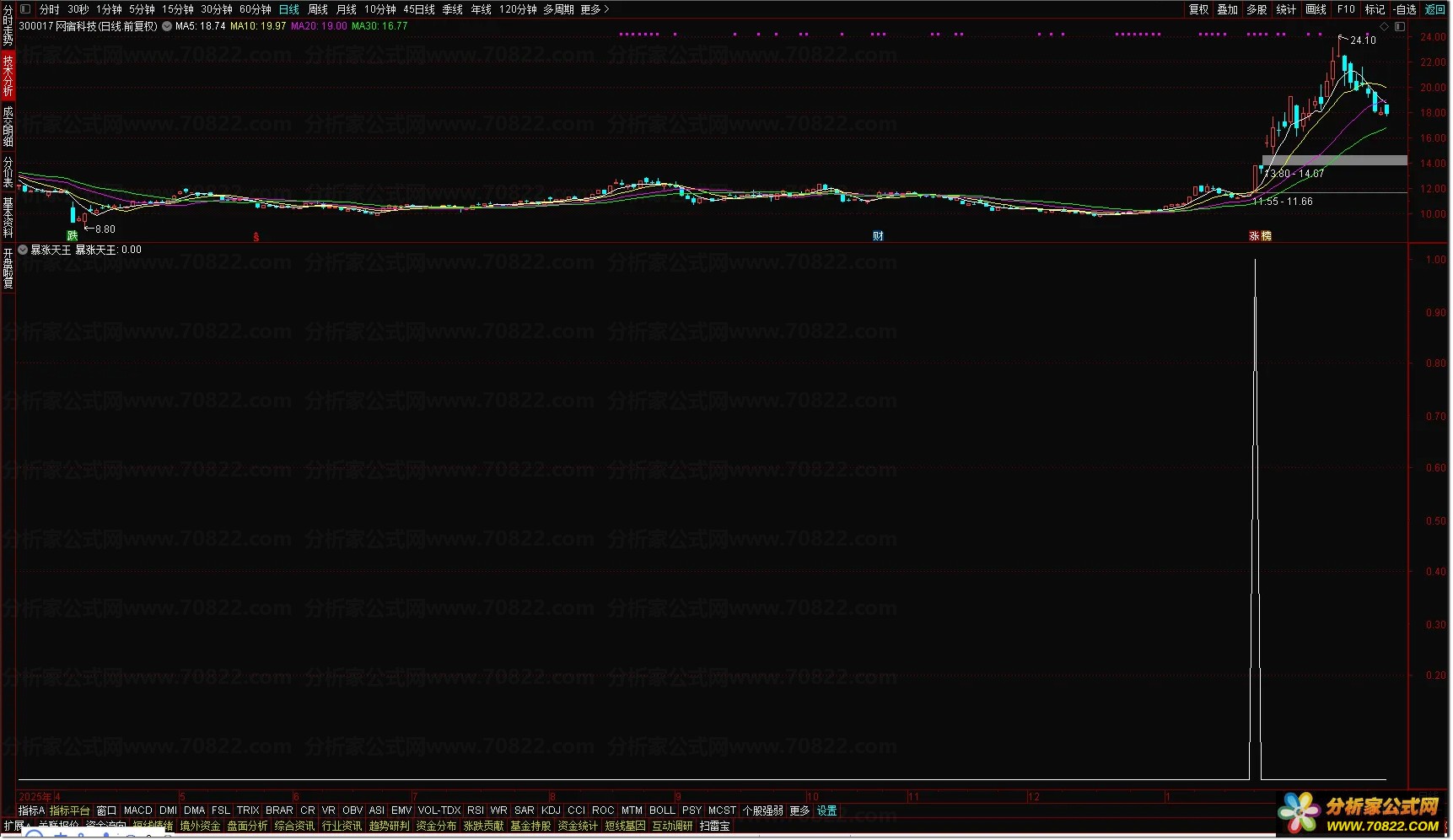The width and height of the screenshot is (1453, 840).
Task: Click the red $ marker on timeline
Action: tap(256, 237)
